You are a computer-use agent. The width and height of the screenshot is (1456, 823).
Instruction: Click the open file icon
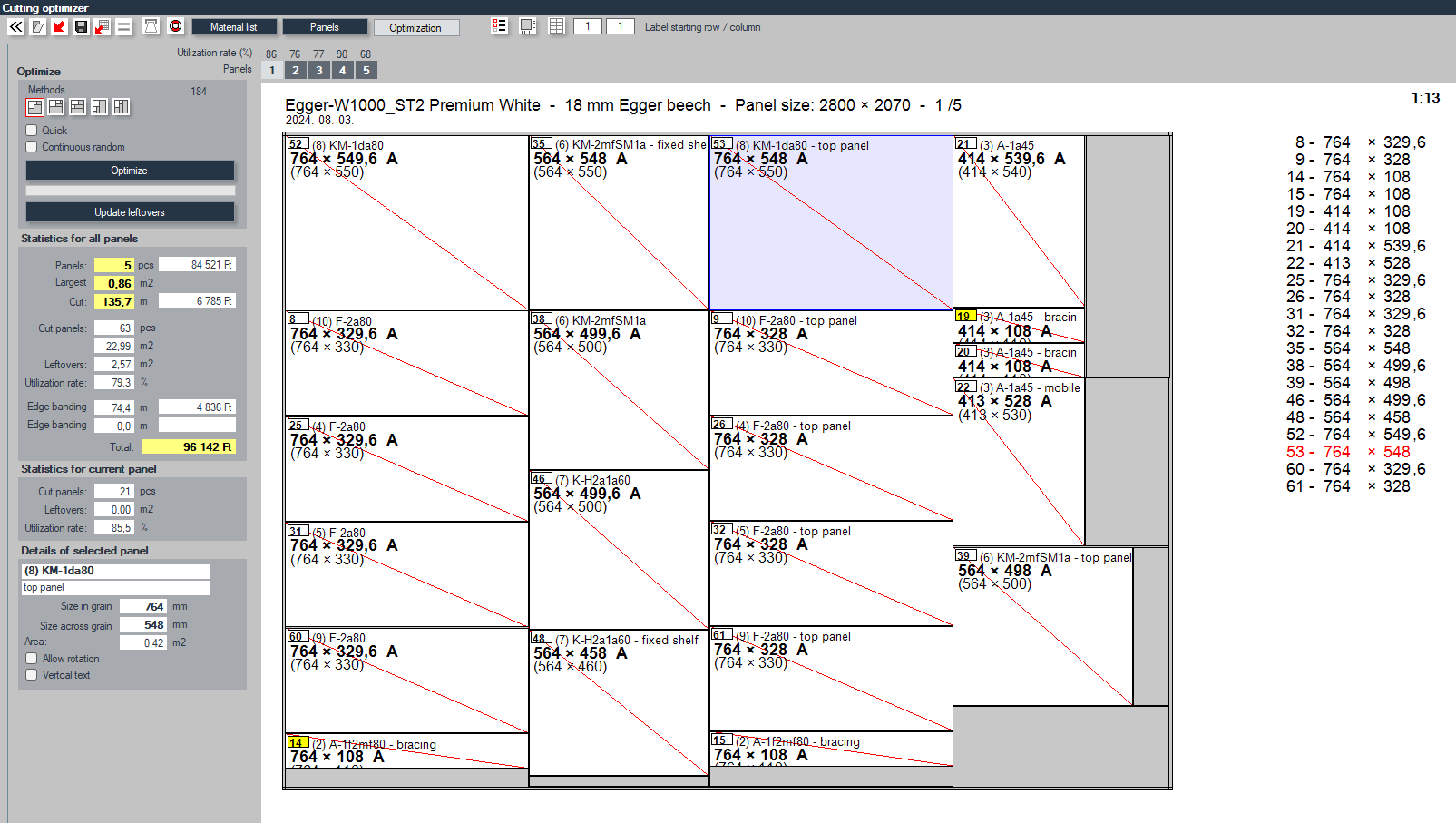(x=38, y=27)
